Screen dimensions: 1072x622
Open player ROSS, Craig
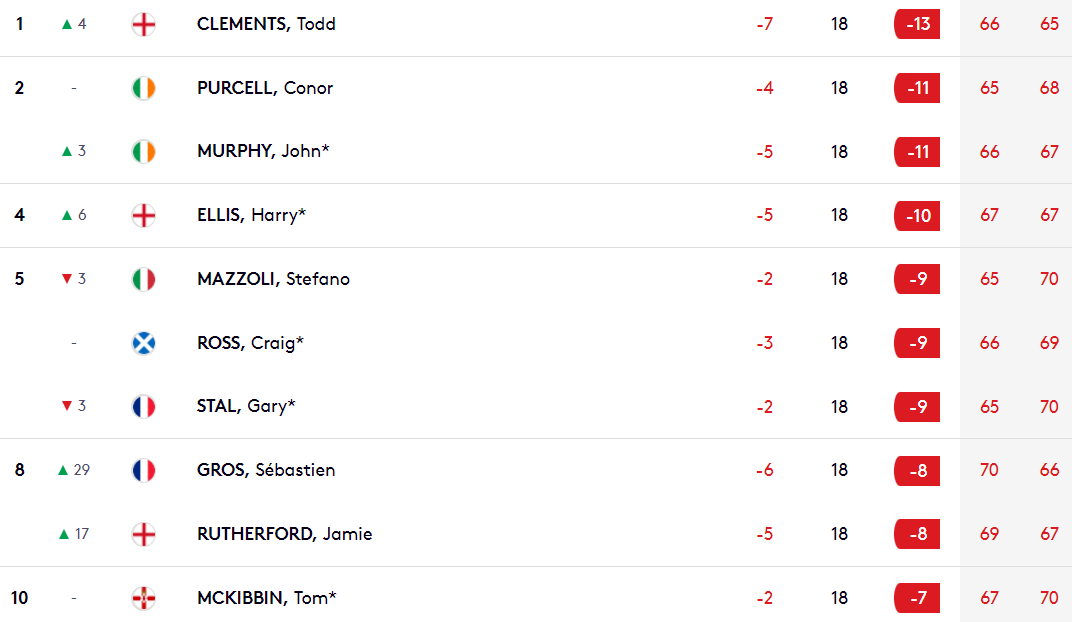(x=250, y=342)
